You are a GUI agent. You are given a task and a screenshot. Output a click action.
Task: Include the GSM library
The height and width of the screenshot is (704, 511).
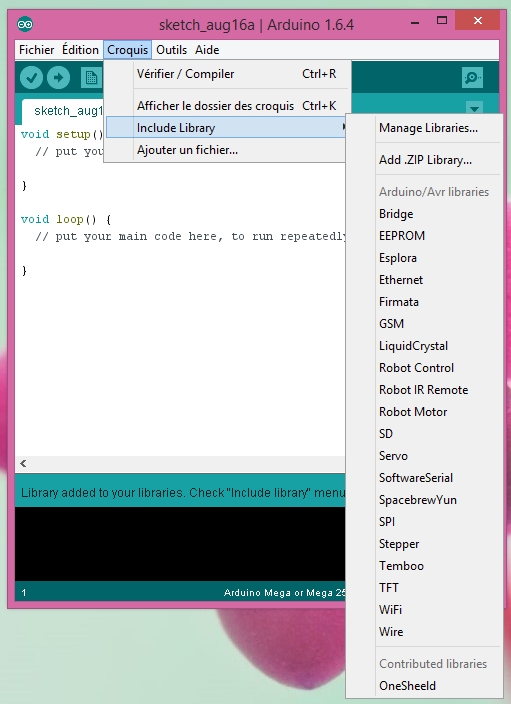[425, 324]
